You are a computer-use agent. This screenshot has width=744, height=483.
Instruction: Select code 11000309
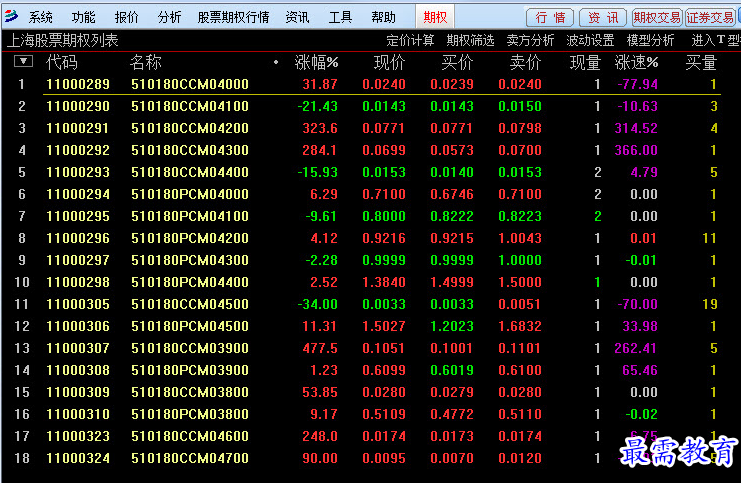[x=78, y=392]
